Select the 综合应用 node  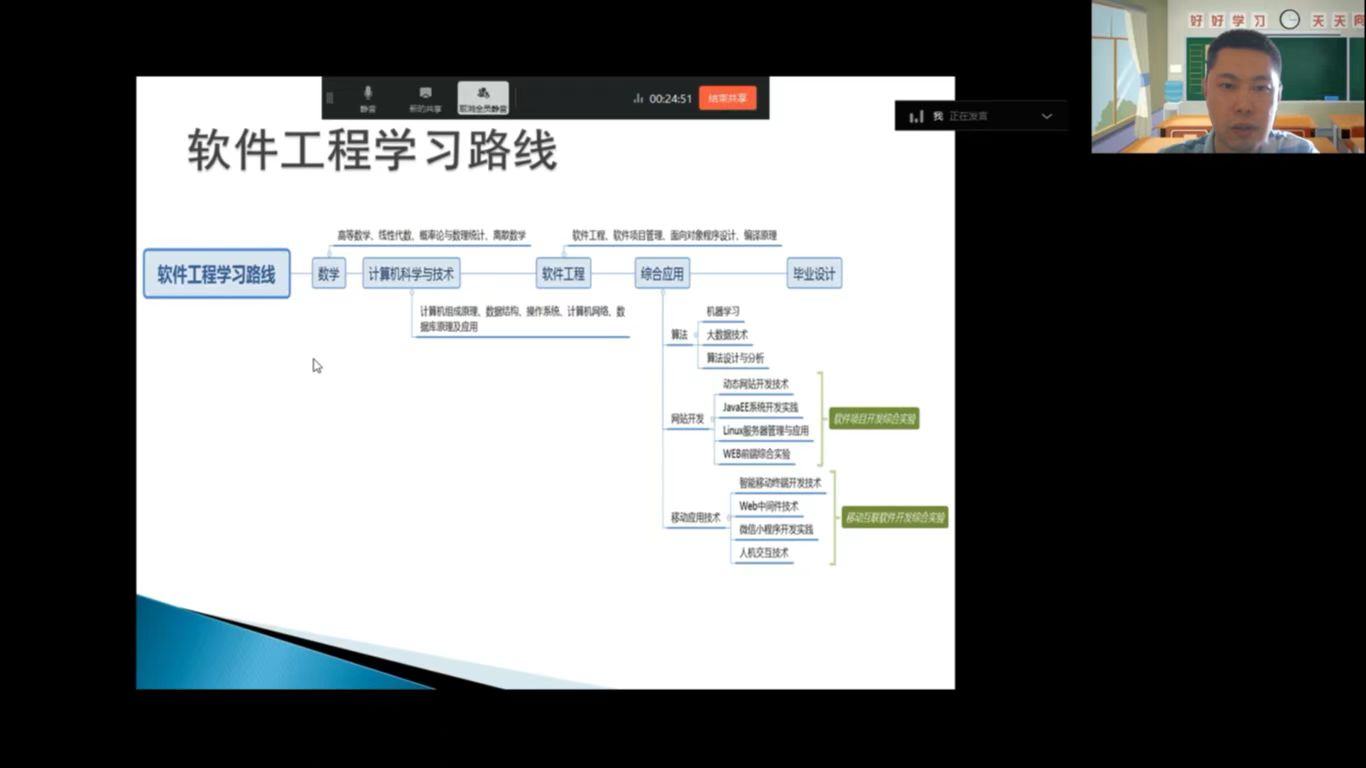662,273
